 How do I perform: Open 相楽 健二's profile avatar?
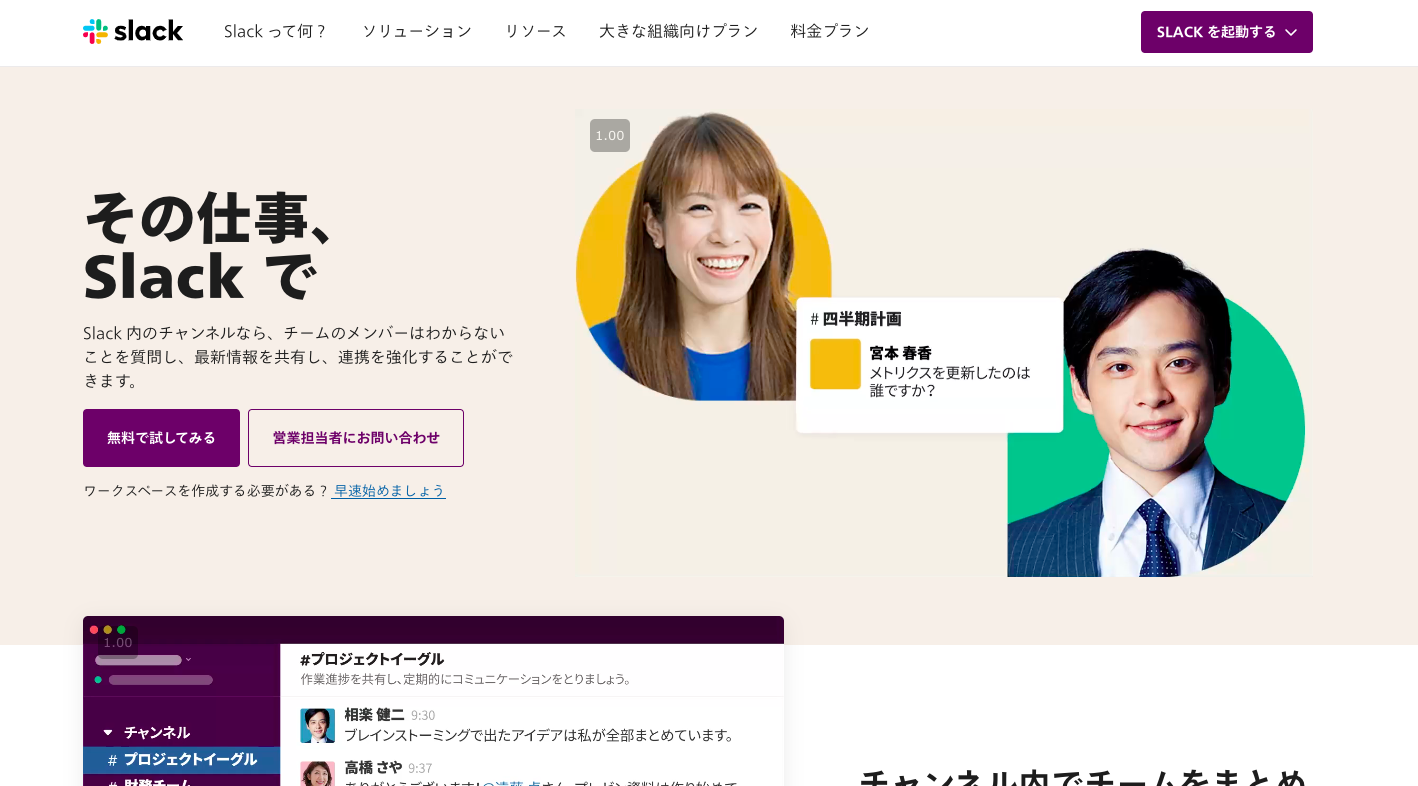pyautogui.click(x=317, y=726)
